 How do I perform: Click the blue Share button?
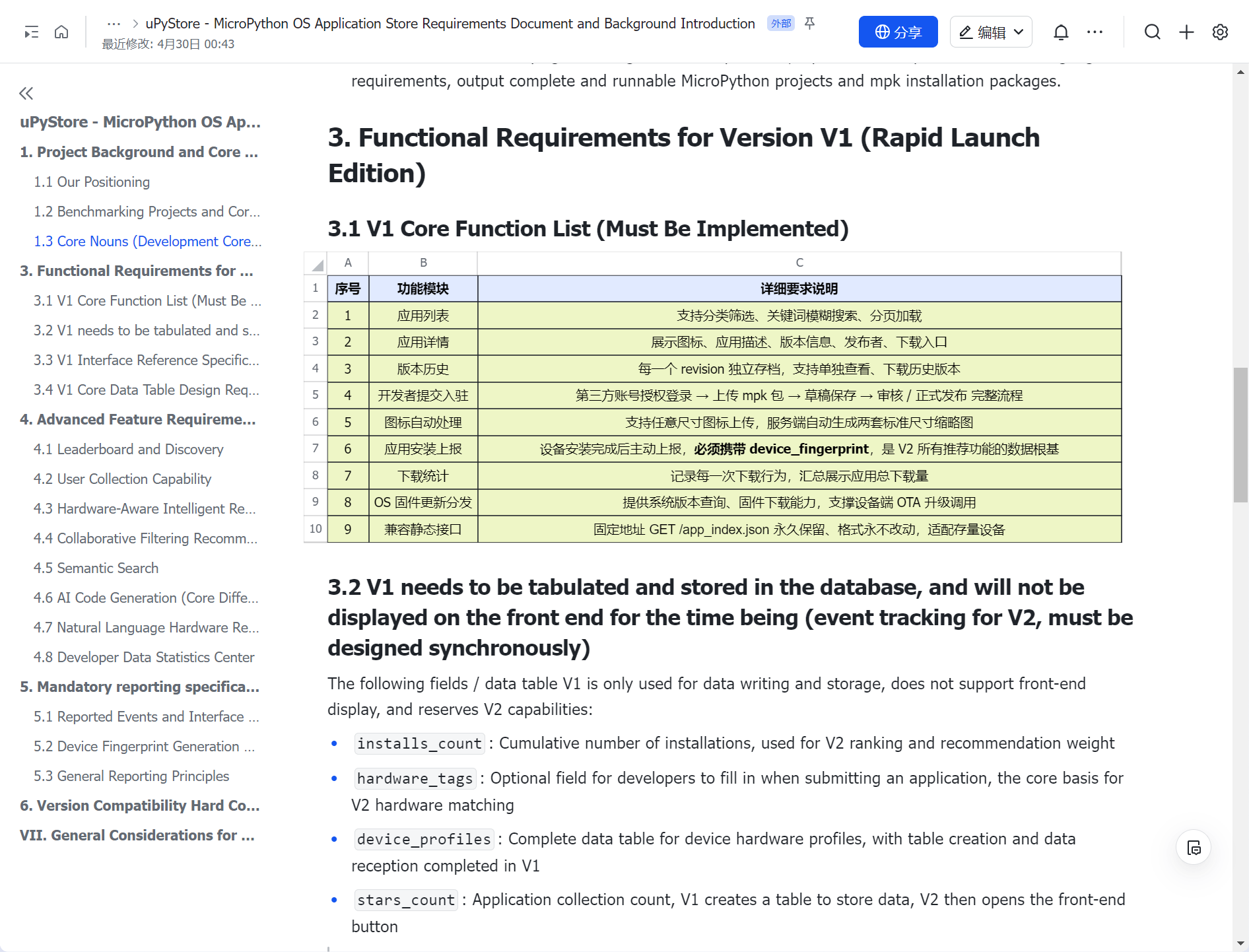point(898,32)
